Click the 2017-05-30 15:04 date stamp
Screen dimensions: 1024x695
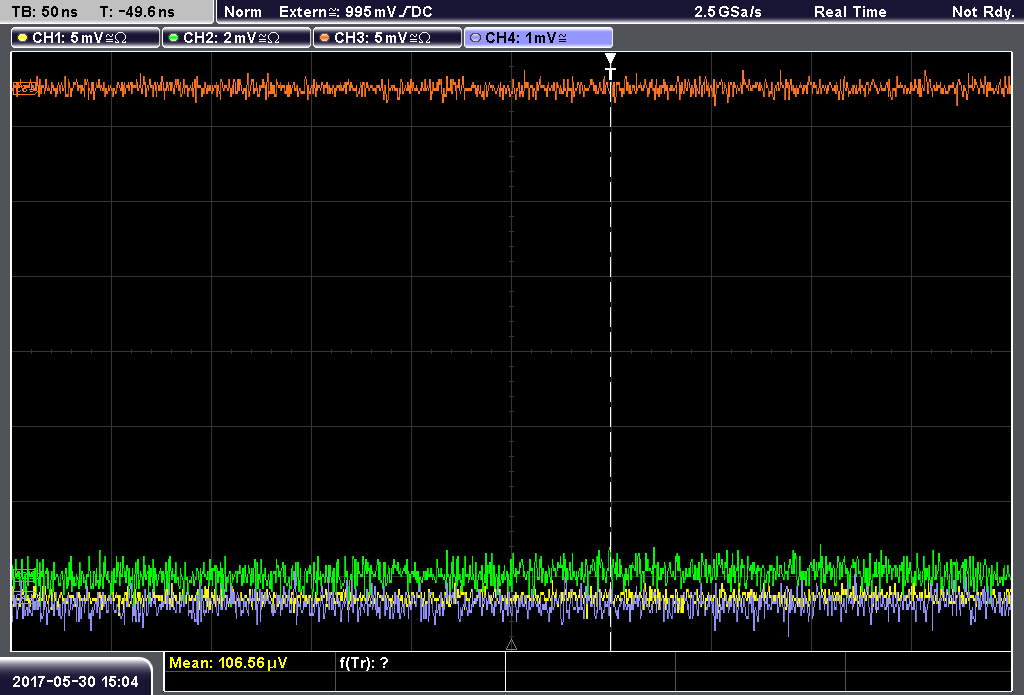pos(76,682)
